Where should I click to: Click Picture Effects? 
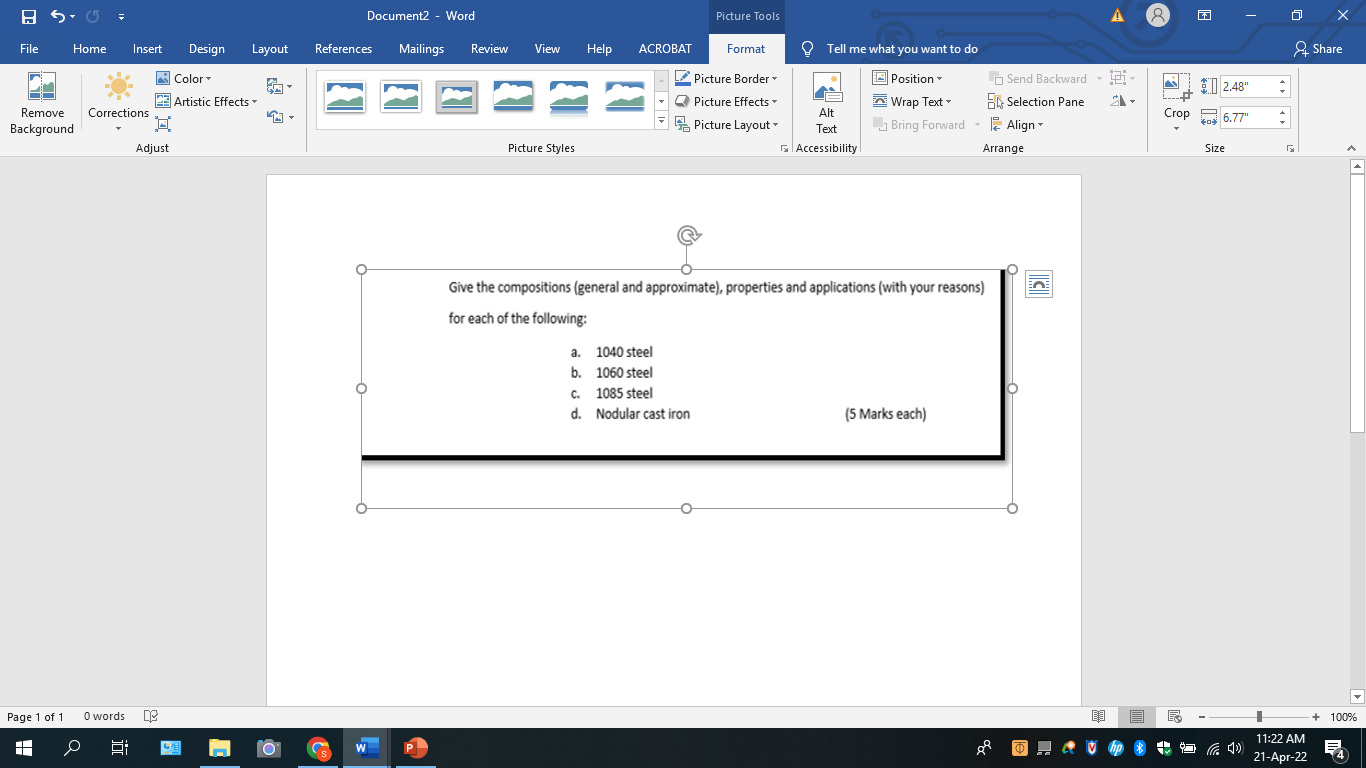coord(727,101)
